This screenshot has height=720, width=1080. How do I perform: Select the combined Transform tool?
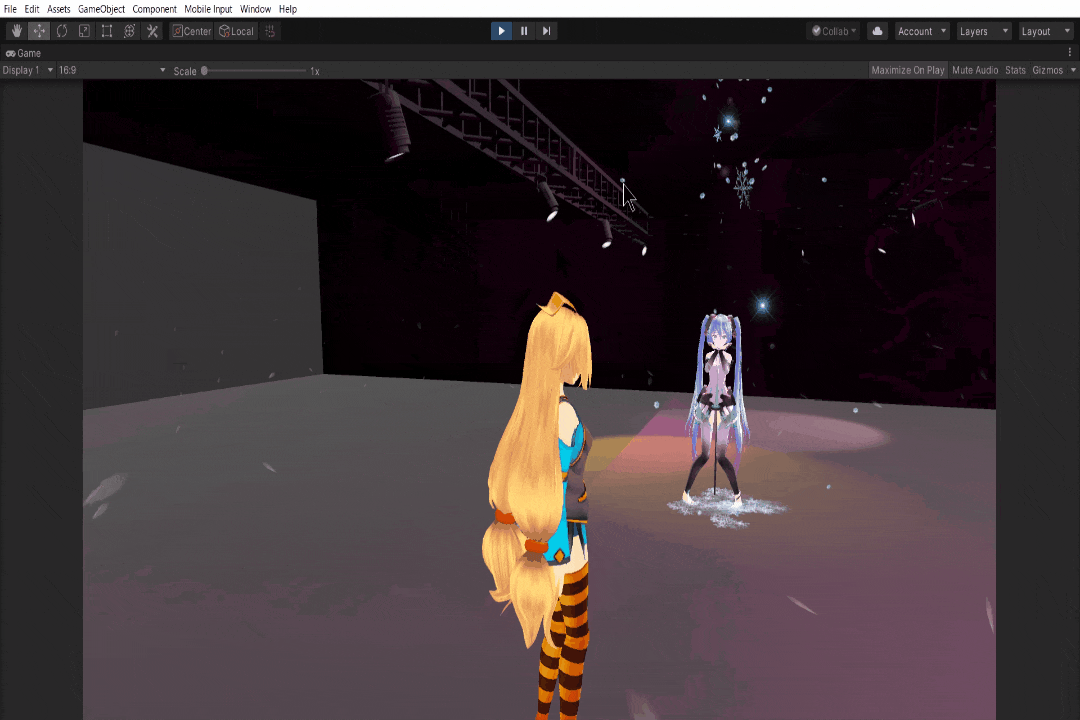tap(129, 31)
